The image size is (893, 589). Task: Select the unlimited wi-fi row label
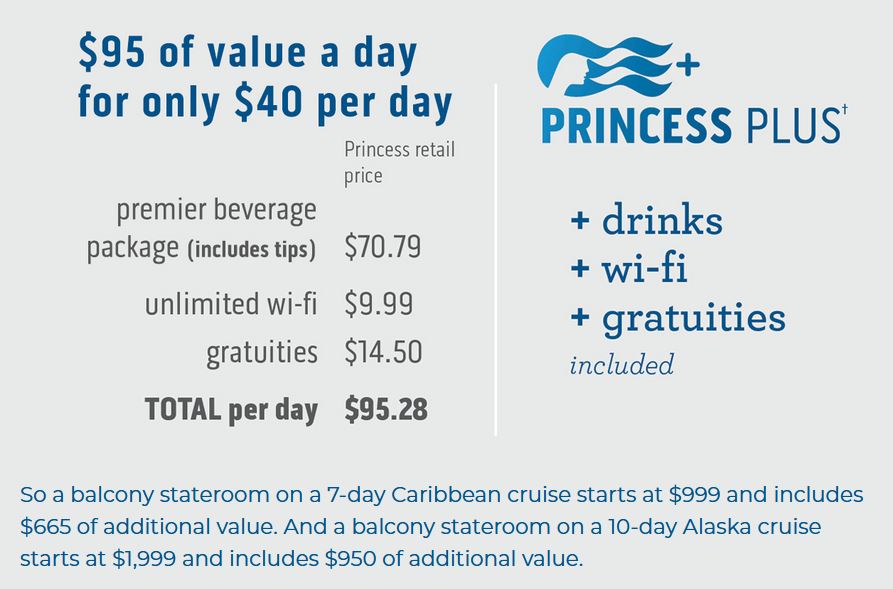[231, 303]
